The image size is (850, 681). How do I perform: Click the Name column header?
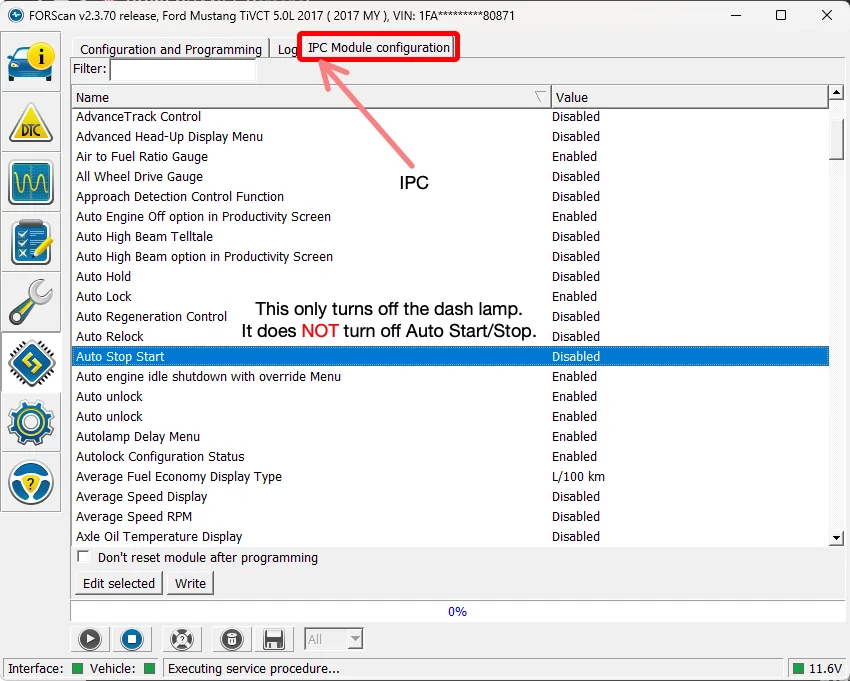311,97
